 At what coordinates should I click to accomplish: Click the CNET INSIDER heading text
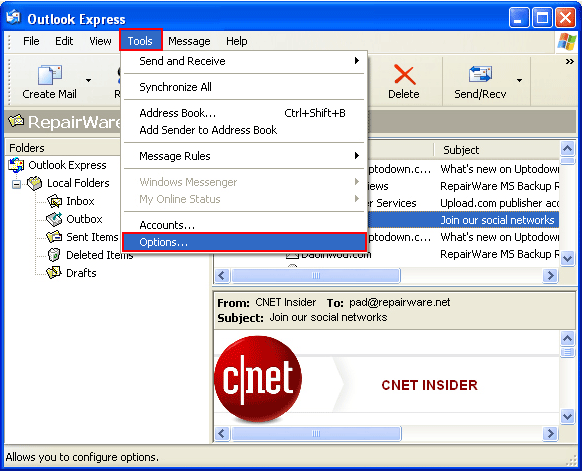[x=429, y=385]
